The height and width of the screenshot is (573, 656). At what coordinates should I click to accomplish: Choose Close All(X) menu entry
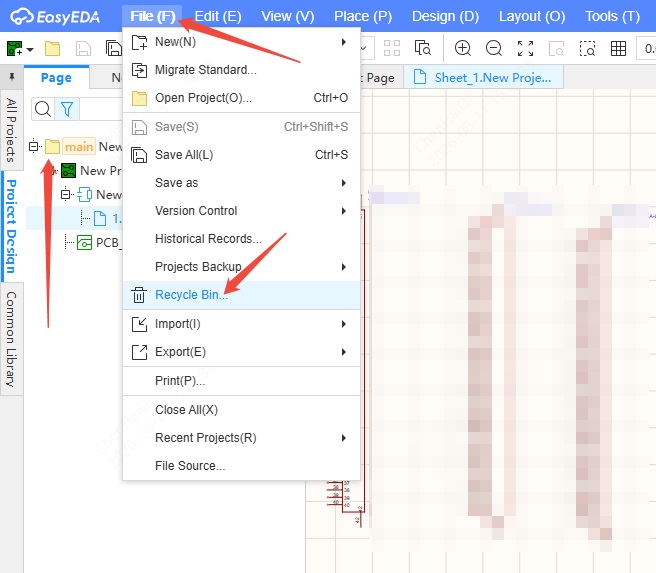(241, 409)
